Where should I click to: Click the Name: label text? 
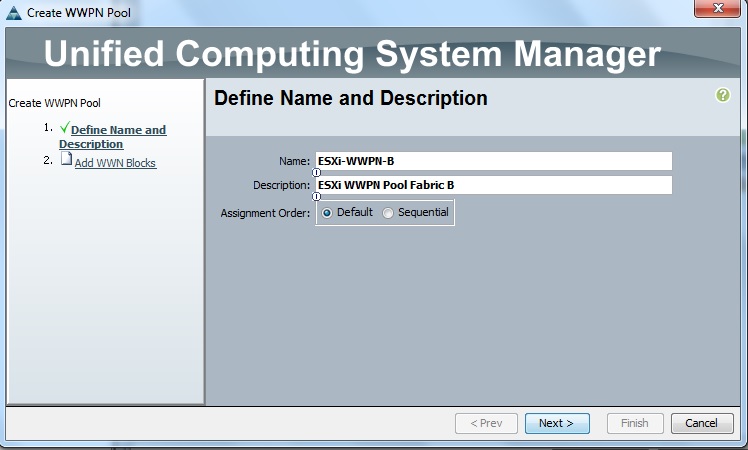pyautogui.click(x=294, y=161)
